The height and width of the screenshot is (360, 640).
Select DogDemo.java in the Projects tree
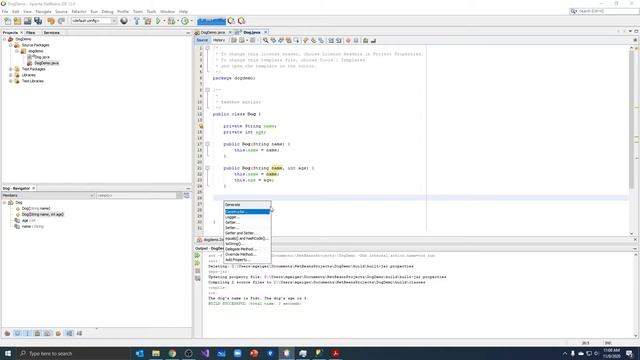pyautogui.click(x=47, y=63)
